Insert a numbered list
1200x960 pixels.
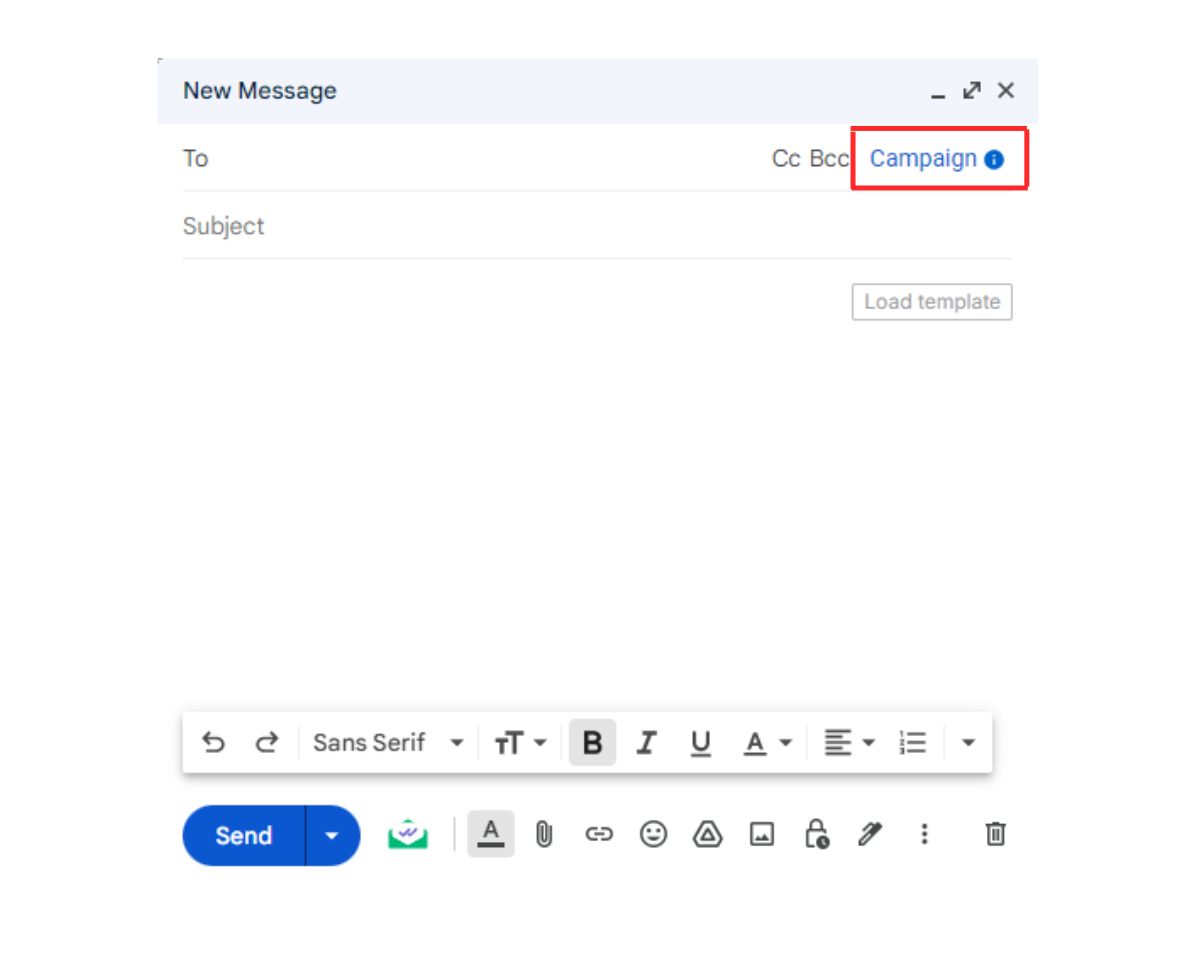pyautogui.click(x=913, y=743)
